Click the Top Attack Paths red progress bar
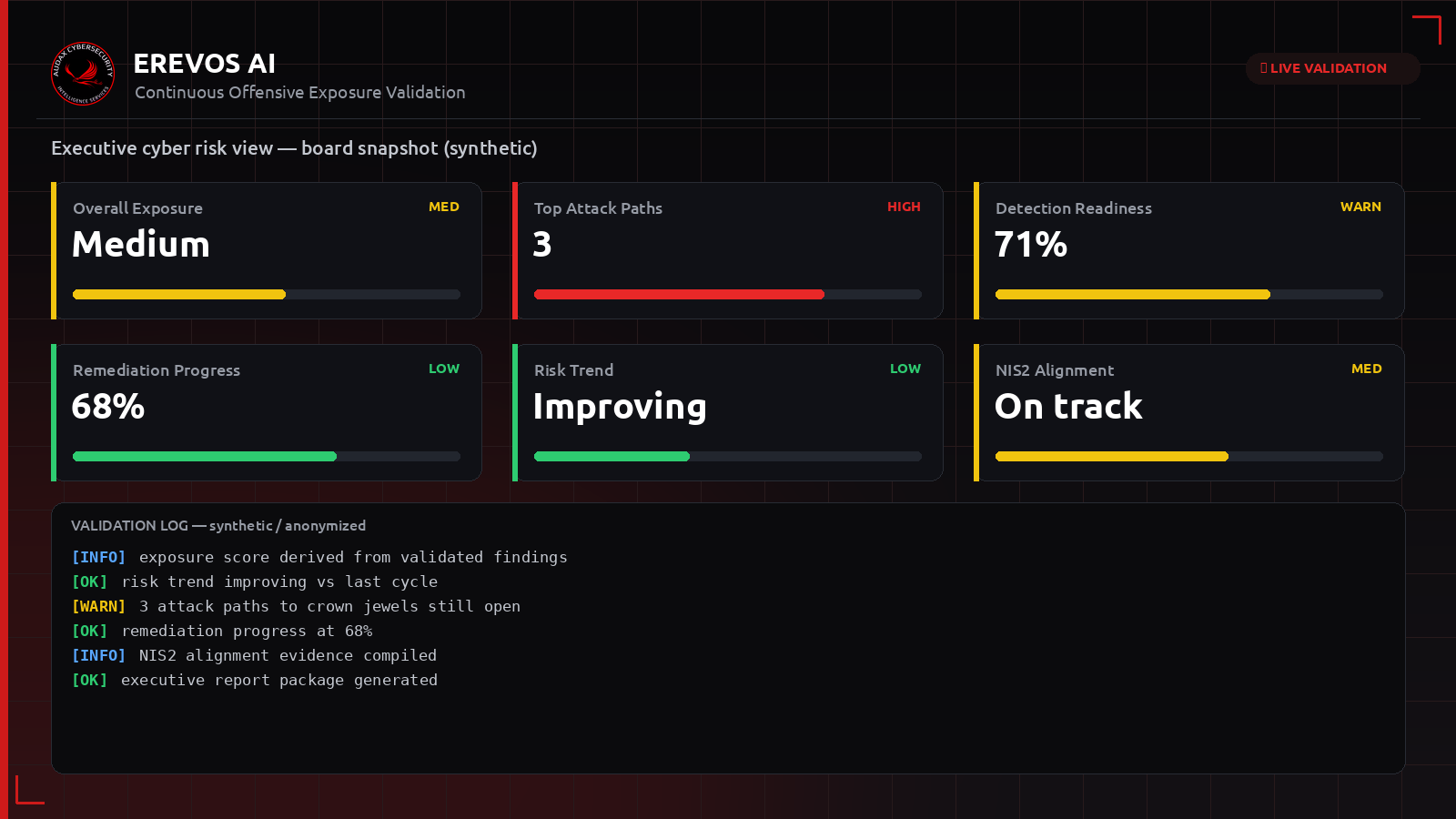1456x819 pixels. (728, 295)
